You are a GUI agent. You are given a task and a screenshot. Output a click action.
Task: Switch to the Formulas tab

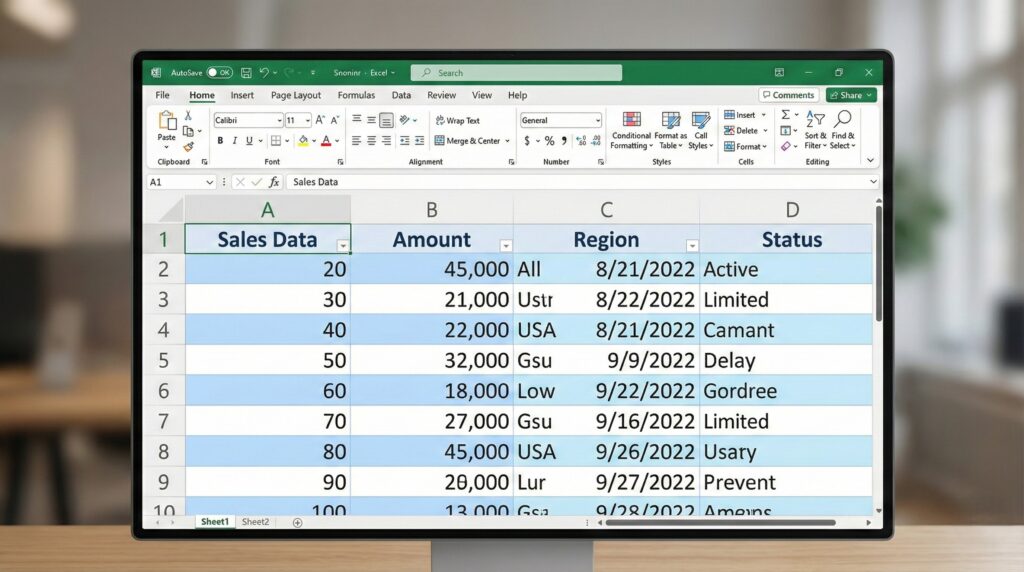(x=357, y=95)
